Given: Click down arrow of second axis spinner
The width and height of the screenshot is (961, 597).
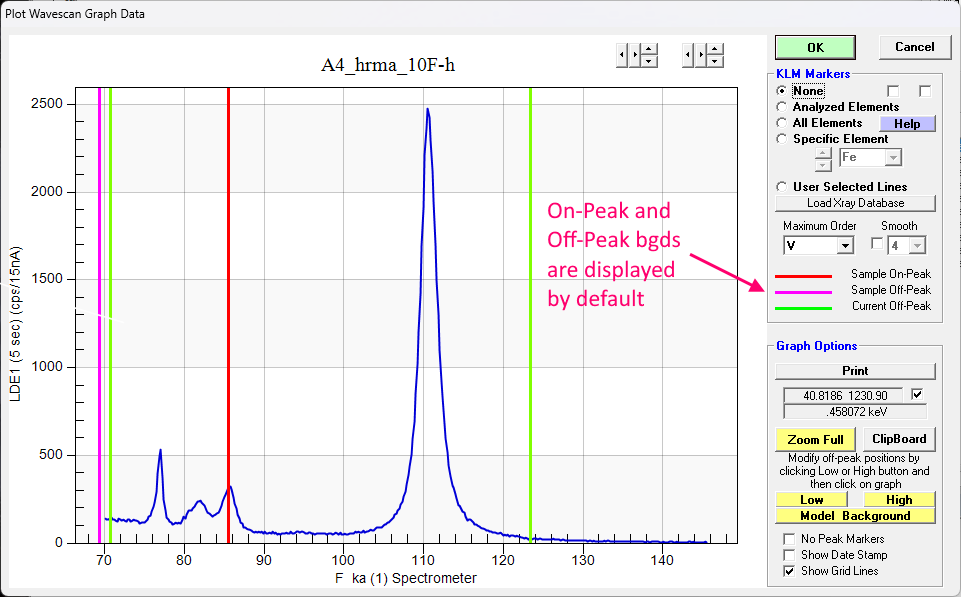Looking at the screenshot, I should (x=715, y=61).
